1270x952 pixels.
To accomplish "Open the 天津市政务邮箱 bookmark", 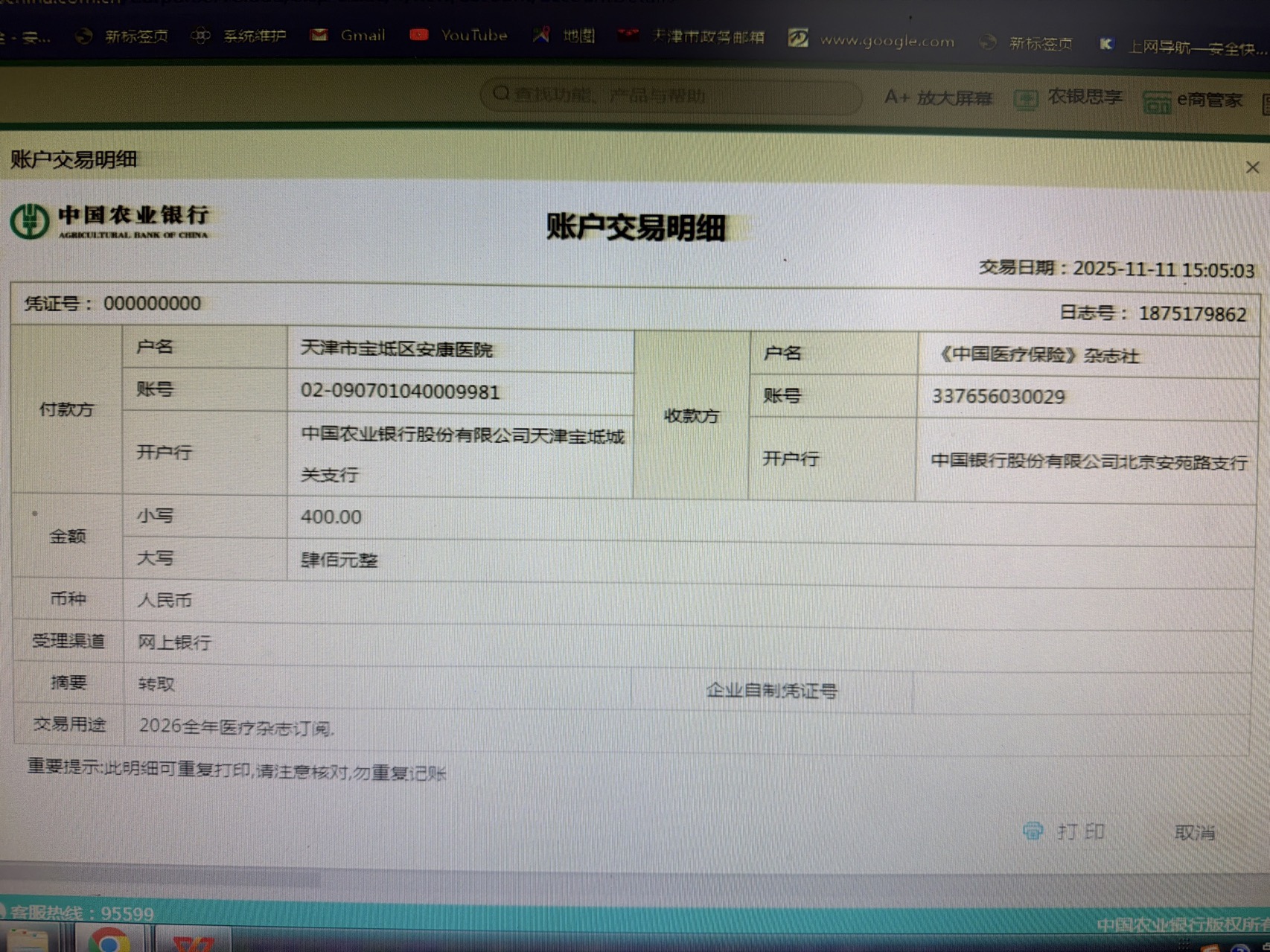I will point(692,37).
